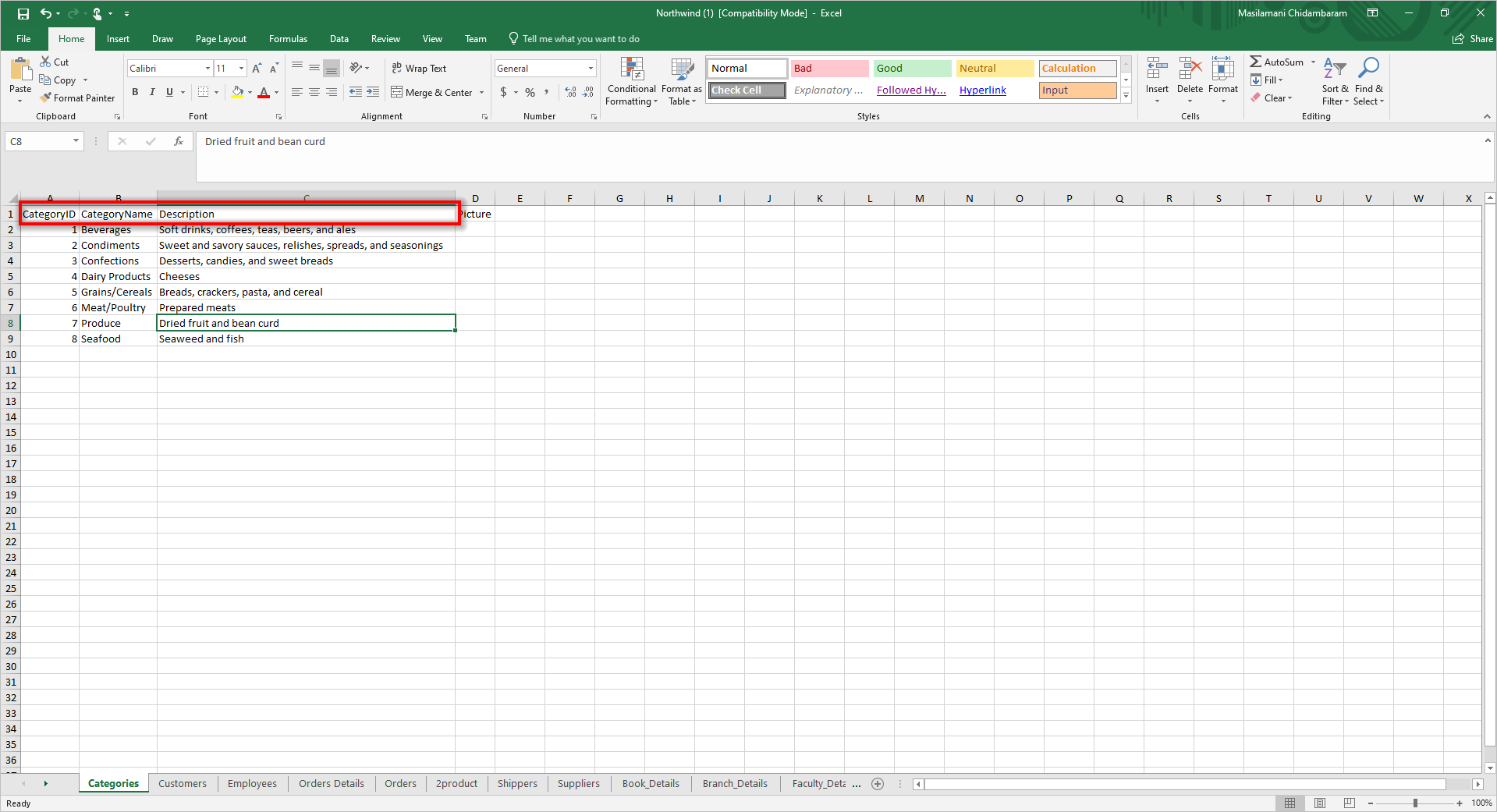This screenshot has height=812, width=1497.
Task: Click the Increase Decimal icon
Action: pyautogui.click(x=570, y=92)
